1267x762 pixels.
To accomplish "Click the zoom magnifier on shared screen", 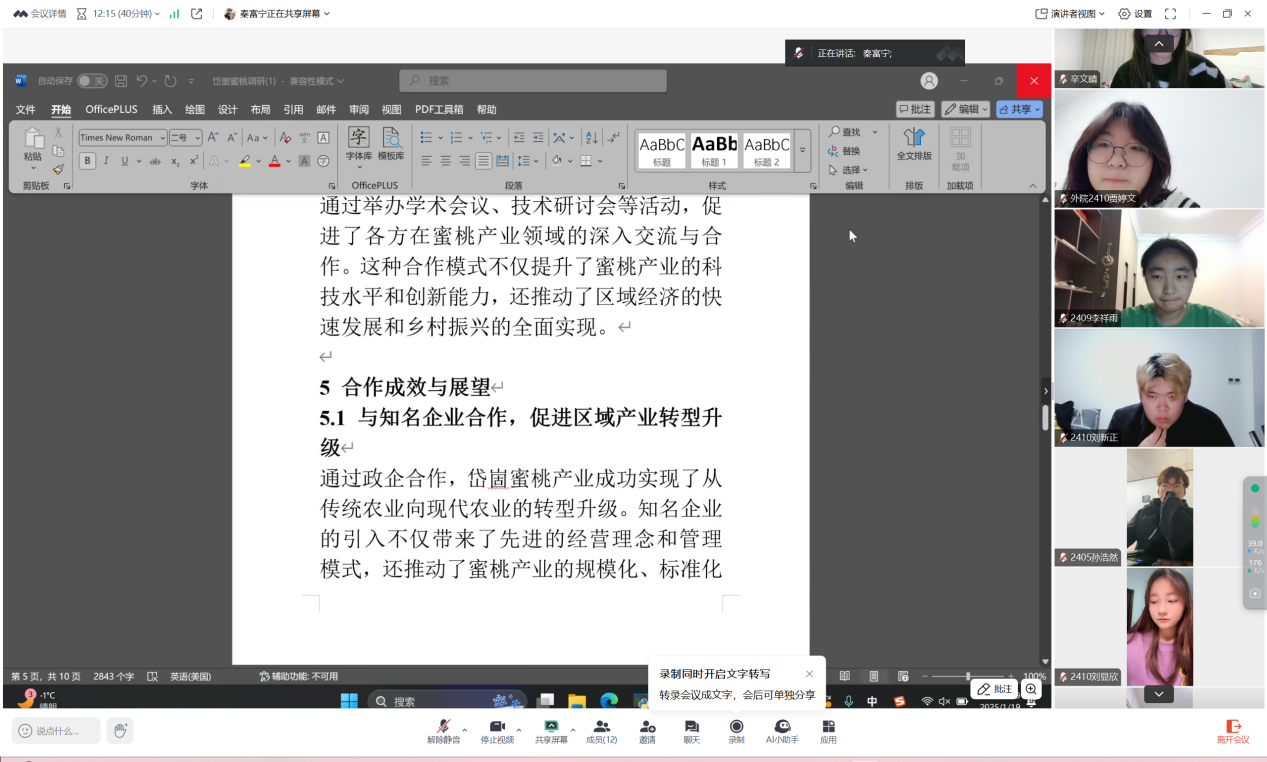I will [1031, 689].
